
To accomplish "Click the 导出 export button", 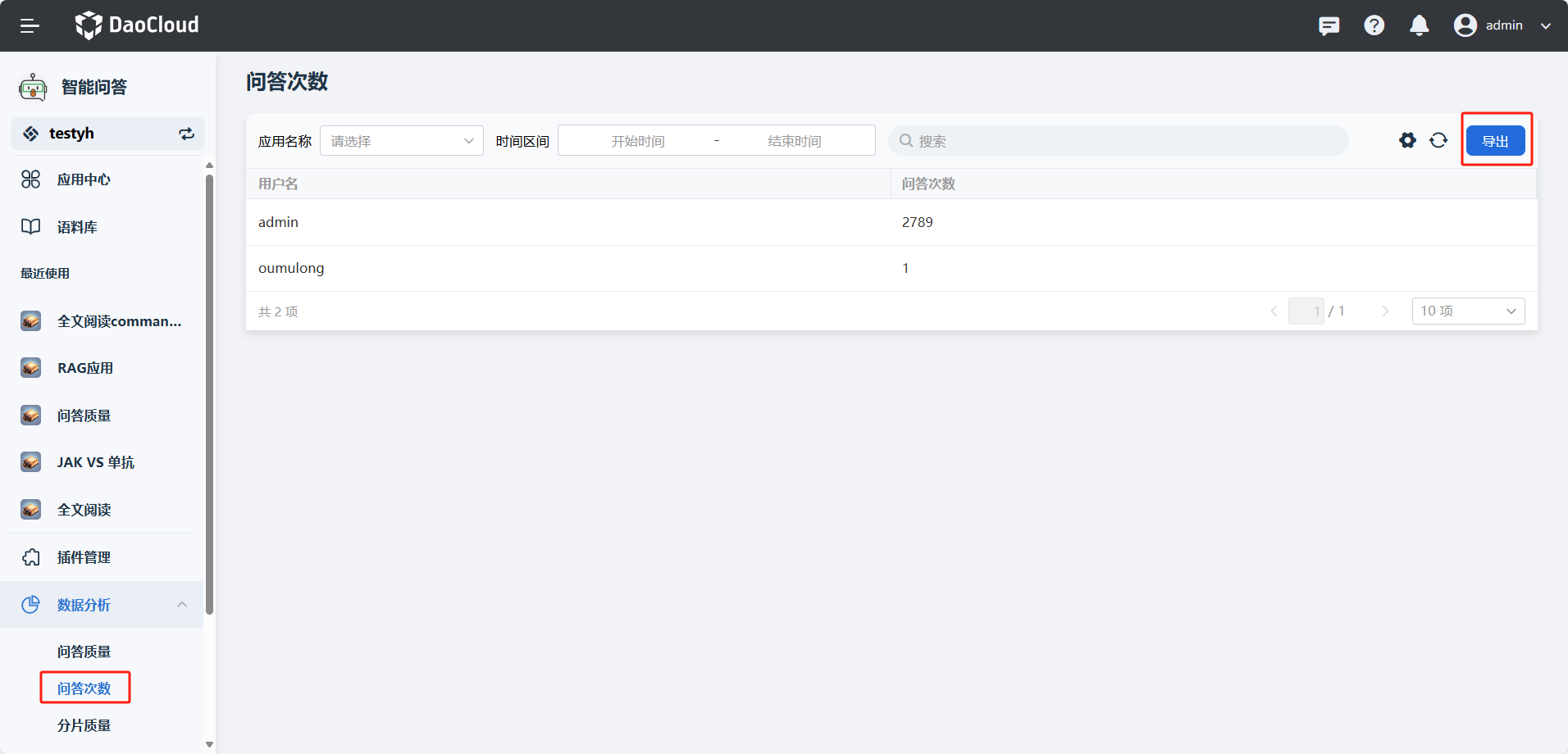I will point(1495,141).
